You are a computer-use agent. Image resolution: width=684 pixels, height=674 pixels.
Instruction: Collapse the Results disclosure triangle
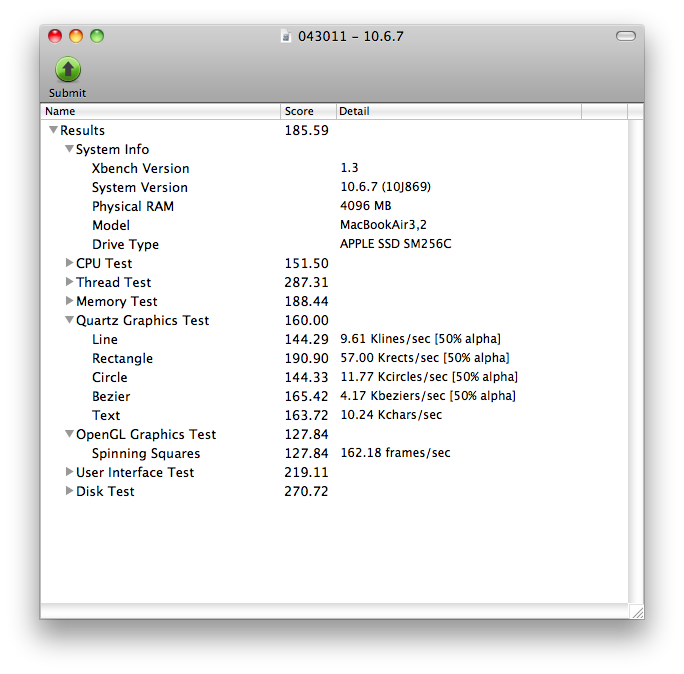pos(54,130)
